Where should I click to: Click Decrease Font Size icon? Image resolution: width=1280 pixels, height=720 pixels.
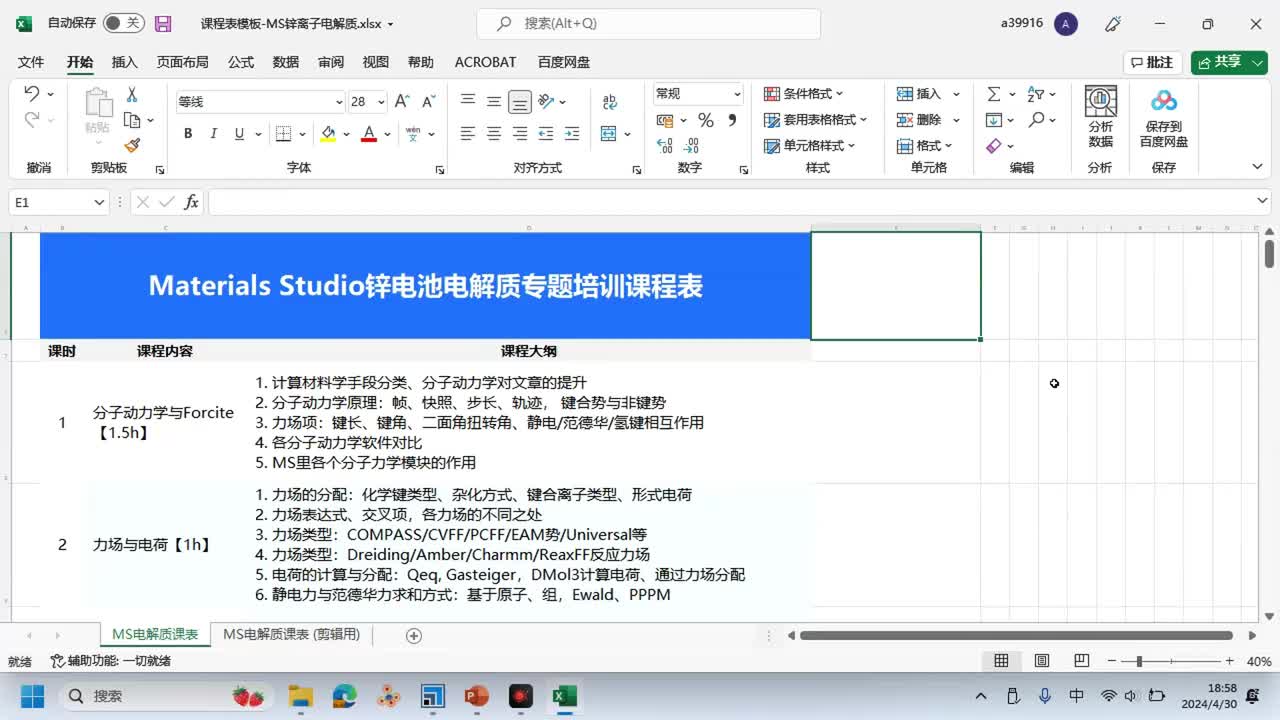[428, 101]
